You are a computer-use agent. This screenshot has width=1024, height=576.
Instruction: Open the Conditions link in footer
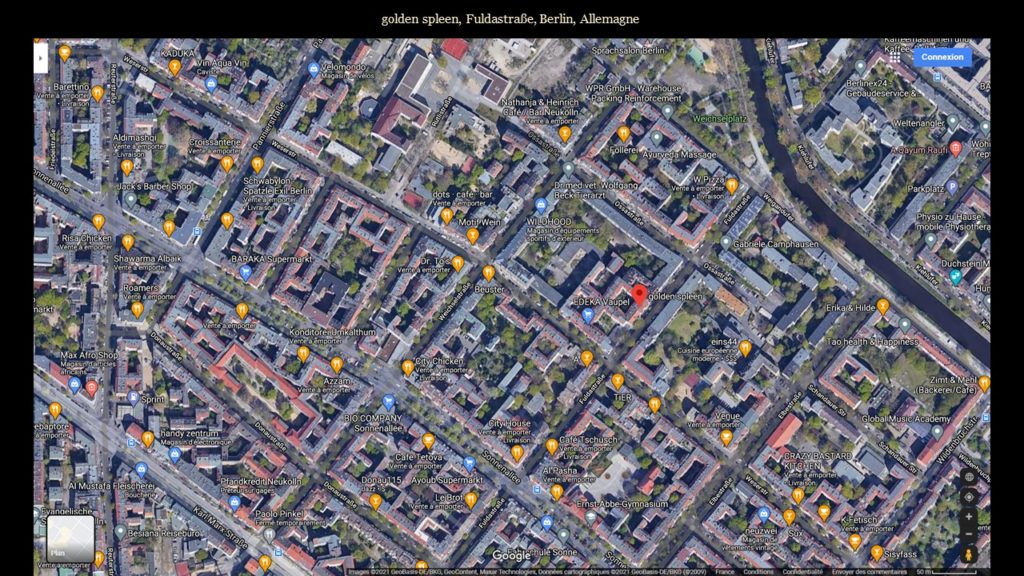pyautogui.click(x=757, y=571)
